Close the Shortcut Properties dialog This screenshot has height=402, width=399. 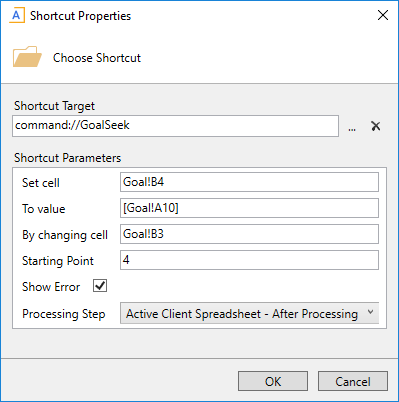coord(383,15)
